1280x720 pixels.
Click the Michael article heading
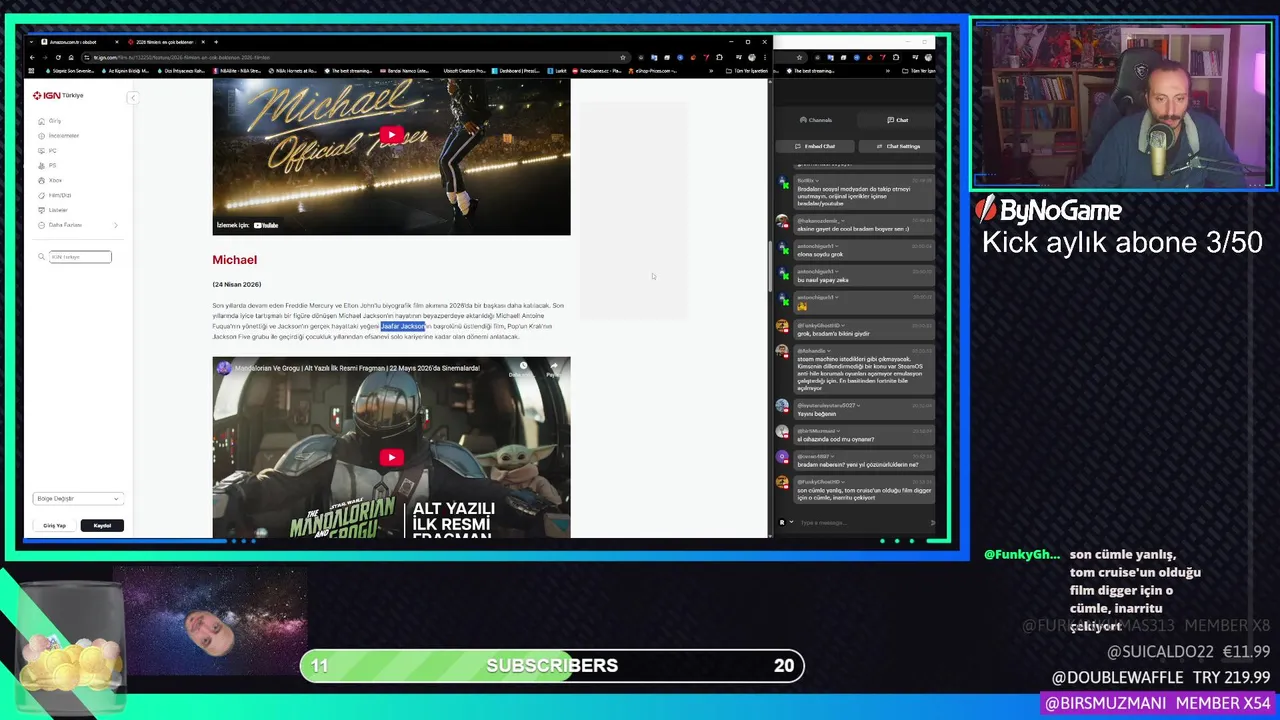pyautogui.click(x=234, y=260)
